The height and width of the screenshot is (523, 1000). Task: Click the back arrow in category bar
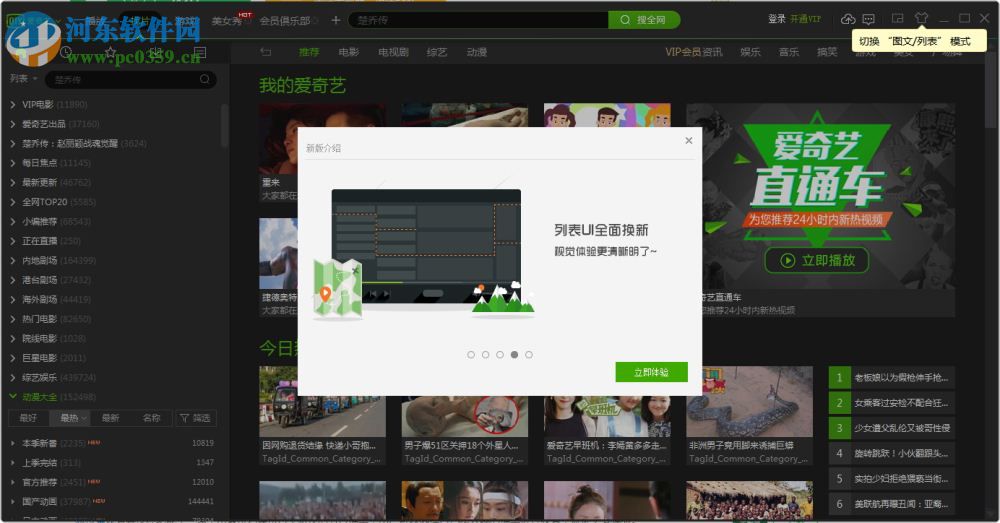(x=266, y=52)
